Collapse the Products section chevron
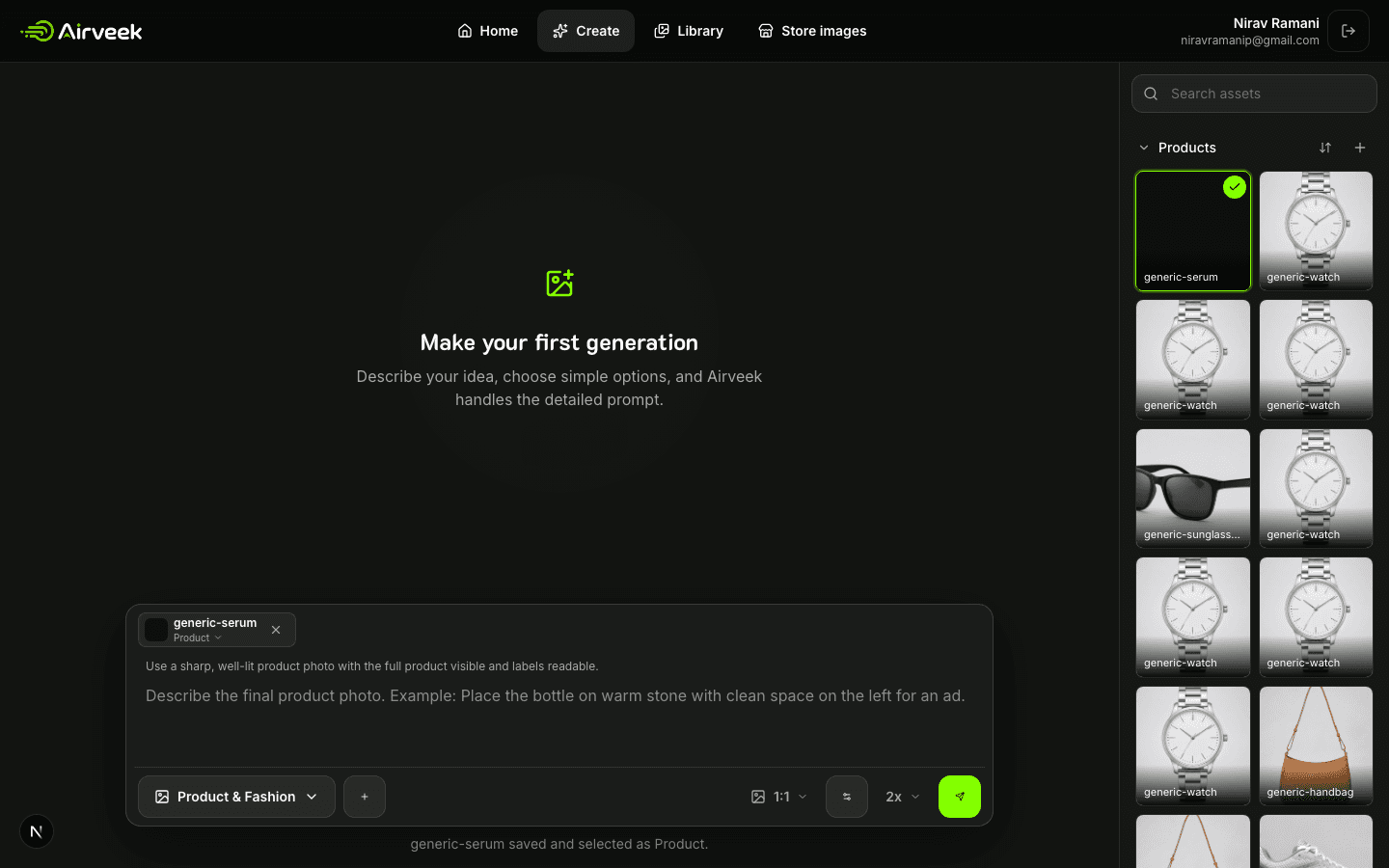 pyautogui.click(x=1144, y=148)
